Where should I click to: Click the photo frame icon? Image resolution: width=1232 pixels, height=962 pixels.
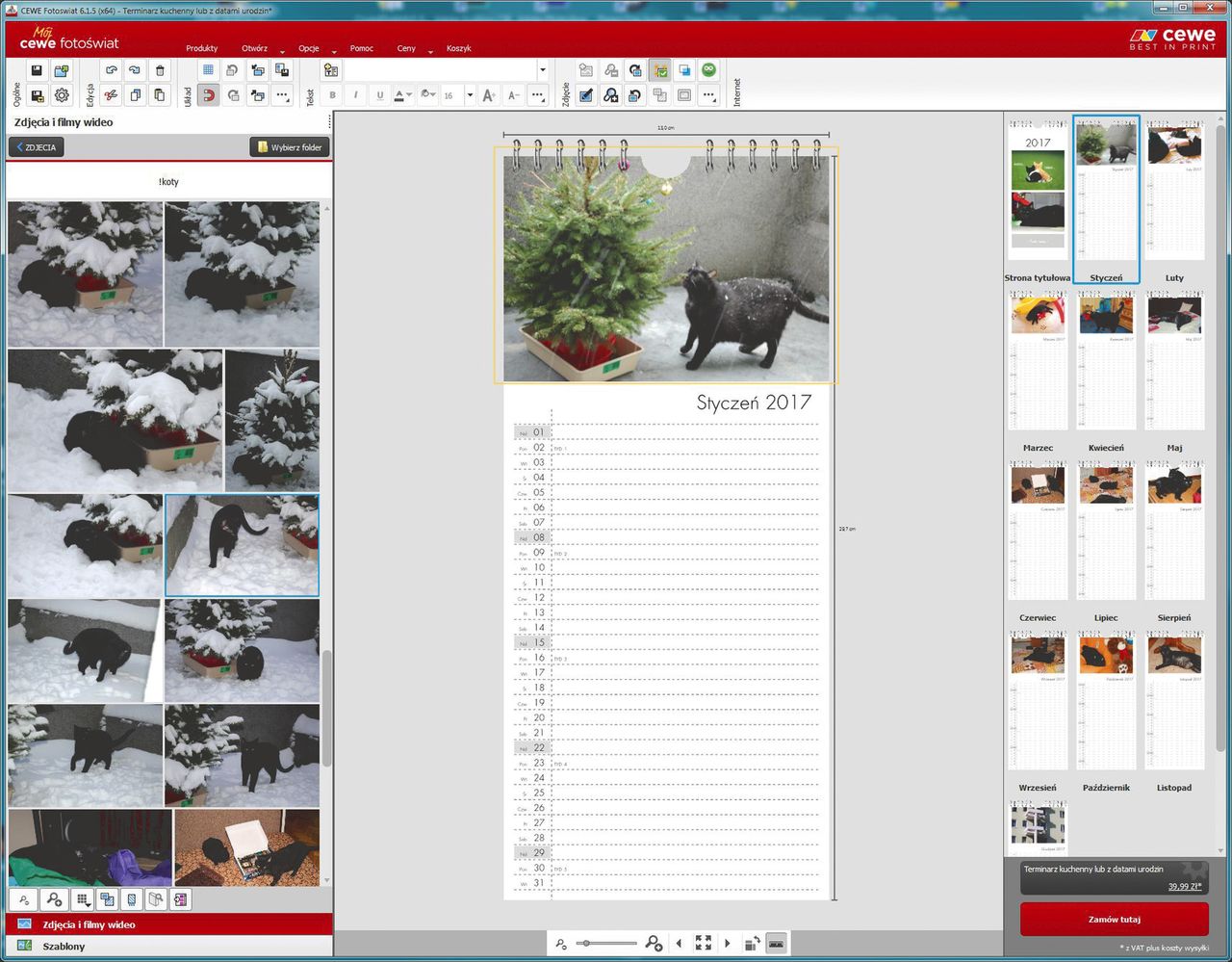click(x=684, y=95)
